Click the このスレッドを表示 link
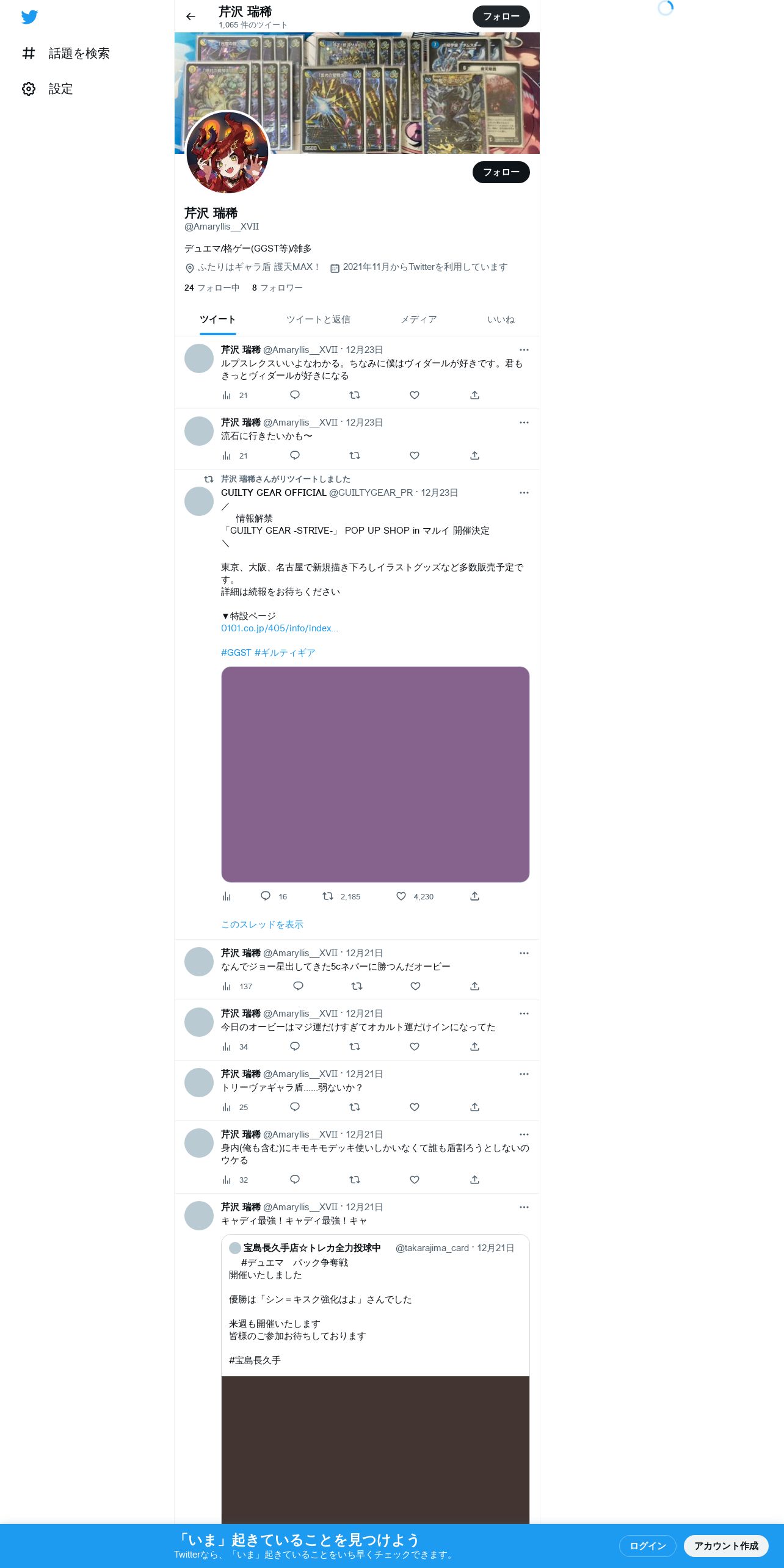The image size is (784, 1568). tap(262, 924)
